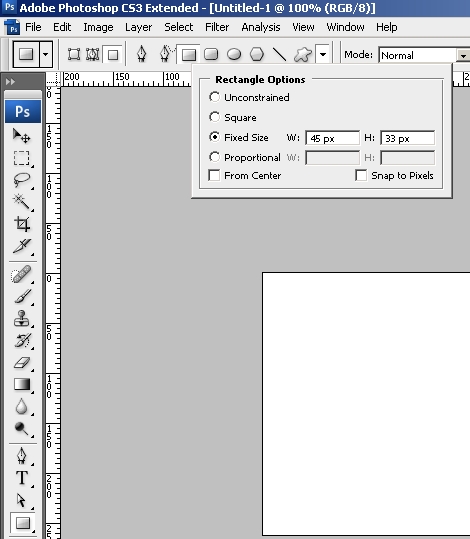Open the tool preset picker dropdown arrow
Screen dimensions: 470x539
pyautogui.click(x=46, y=54)
